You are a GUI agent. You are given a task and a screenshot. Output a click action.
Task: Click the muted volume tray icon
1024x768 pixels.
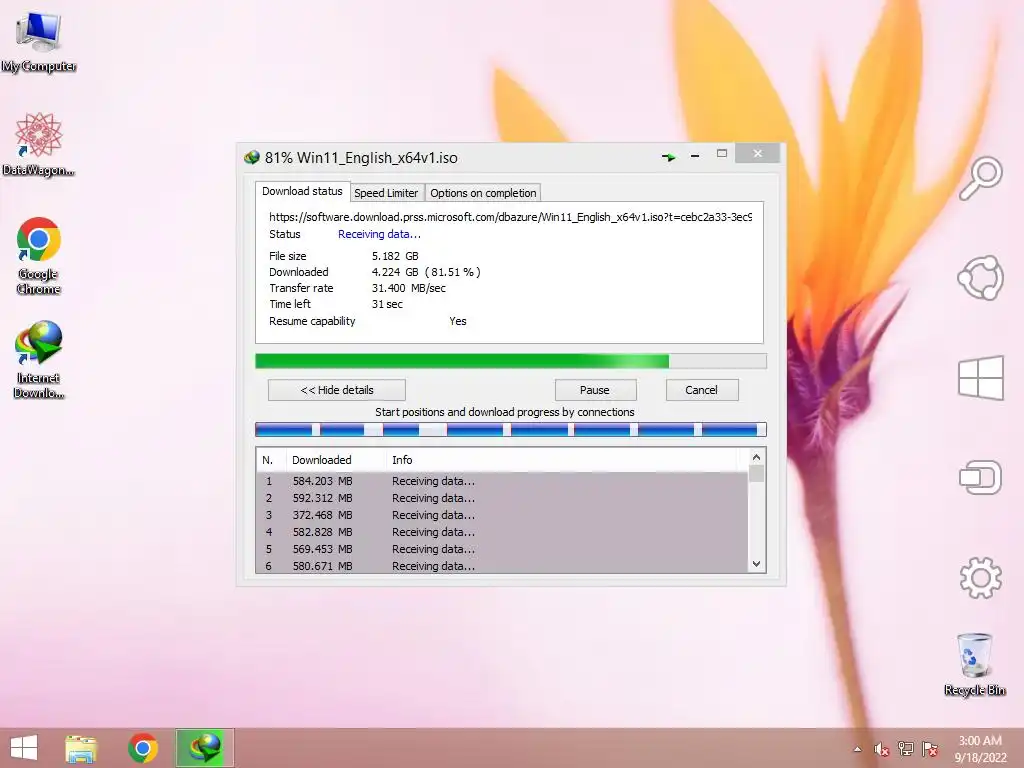(x=882, y=749)
